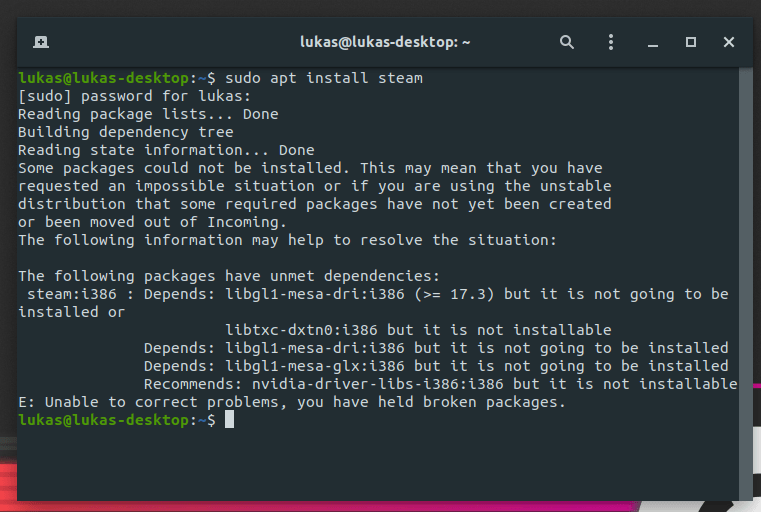Click the window title lukas@lukas-desktop: ~
Image resolution: width=761 pixels, height=512 pixels.
point(385,42)
